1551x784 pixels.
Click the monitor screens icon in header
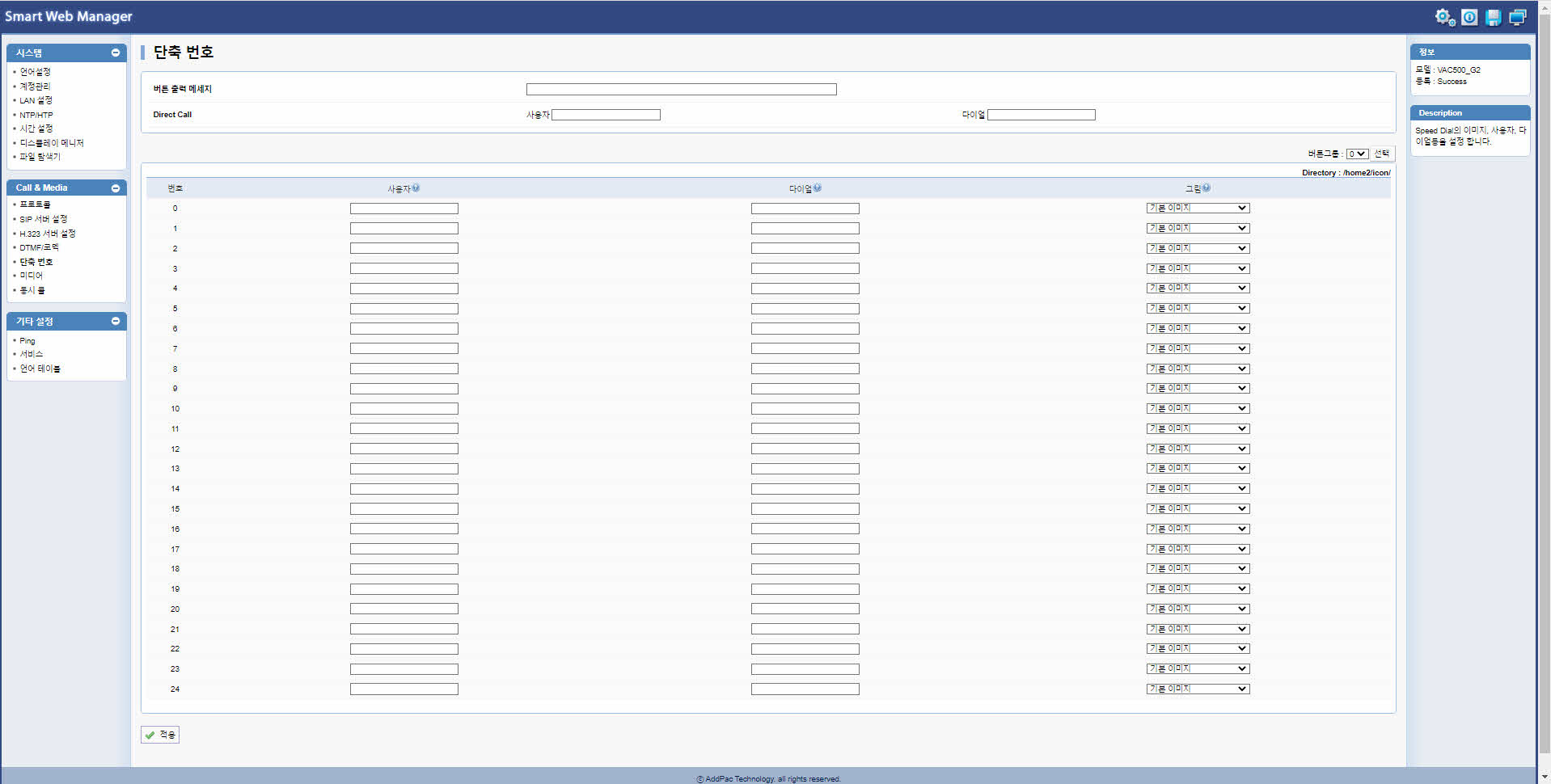[1518, 17]
